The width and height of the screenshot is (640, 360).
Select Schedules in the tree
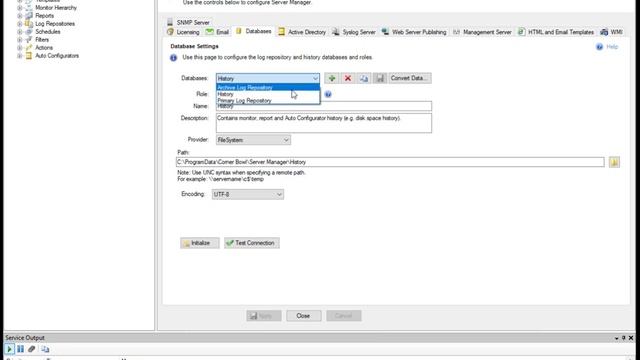click(48, 31)
